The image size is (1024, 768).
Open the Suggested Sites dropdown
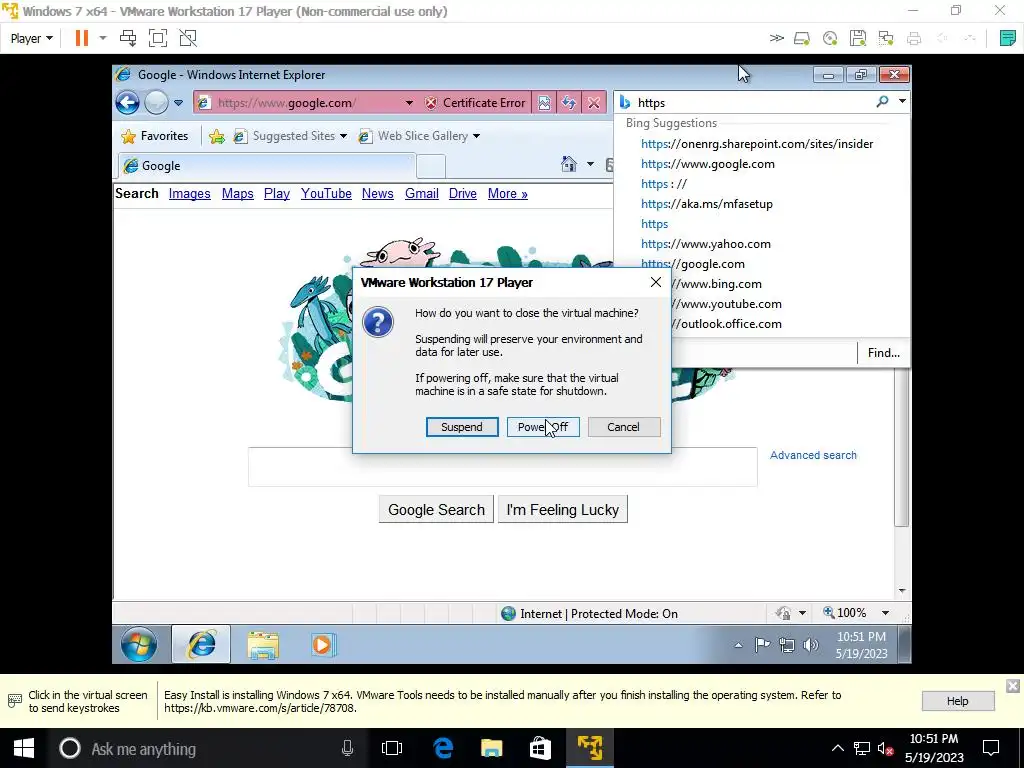point(290,136)
